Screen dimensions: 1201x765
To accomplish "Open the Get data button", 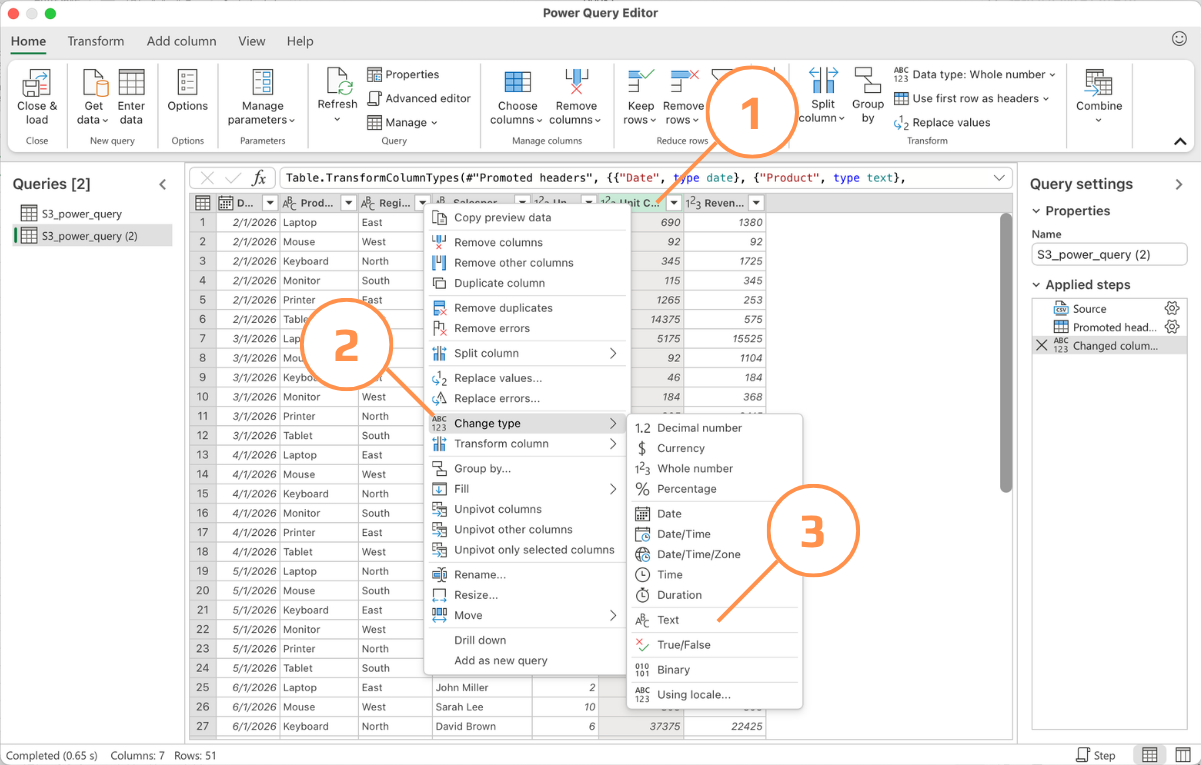I will [94, 97].
